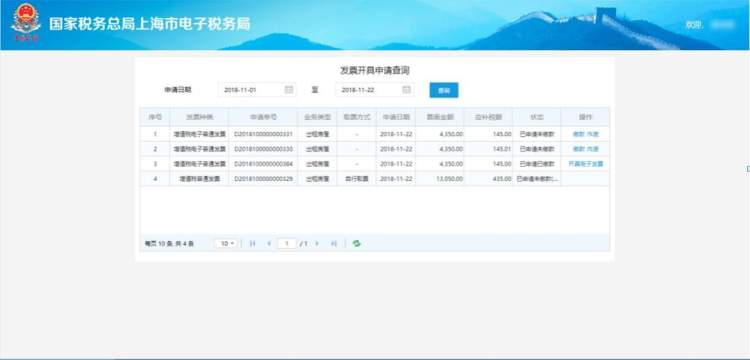Select application number ending 329 in row 4
The height and width of the screenshot is (360, 750).
pos(264,179)
